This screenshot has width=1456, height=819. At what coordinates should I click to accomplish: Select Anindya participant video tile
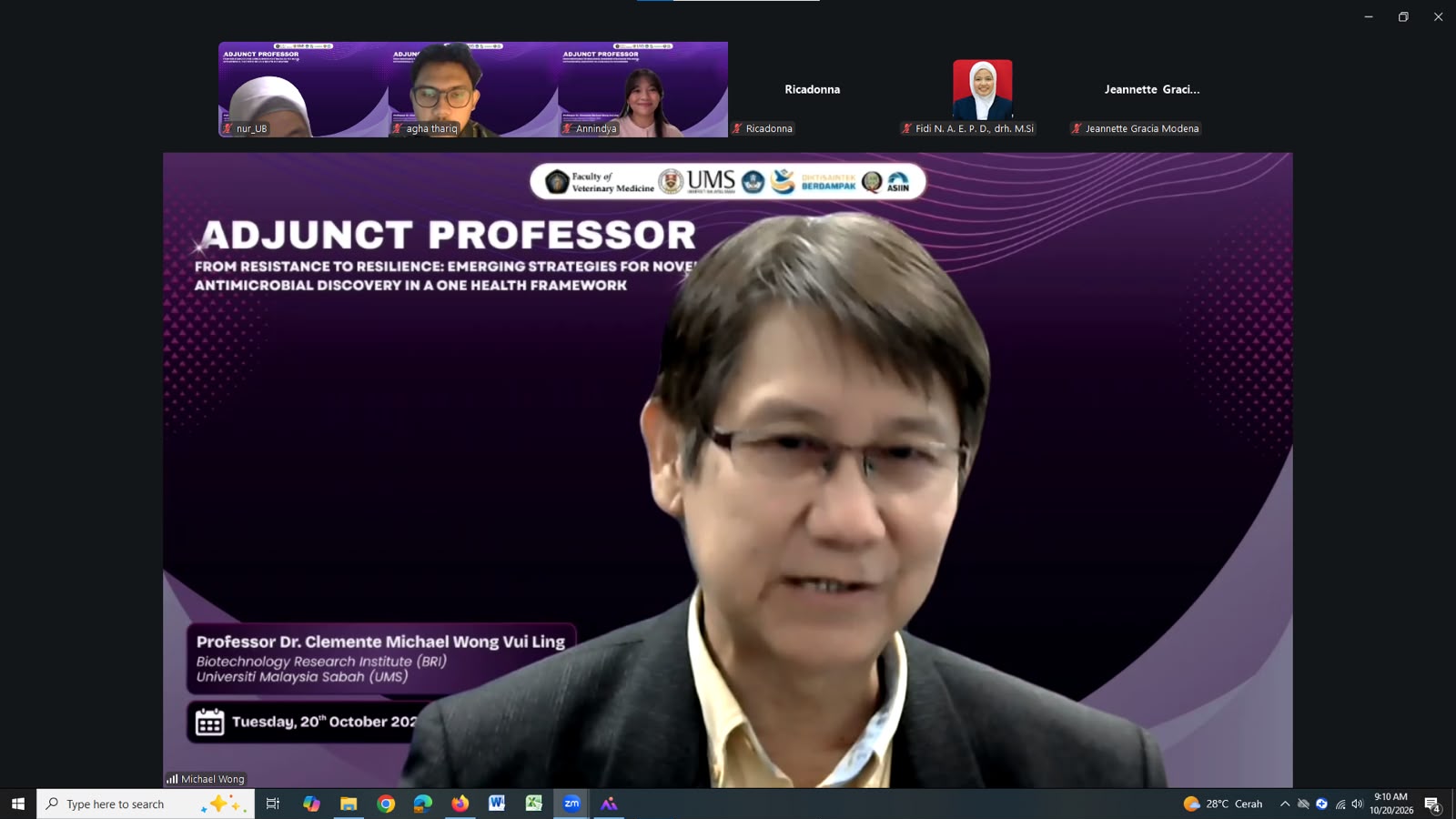pos(643,89)
